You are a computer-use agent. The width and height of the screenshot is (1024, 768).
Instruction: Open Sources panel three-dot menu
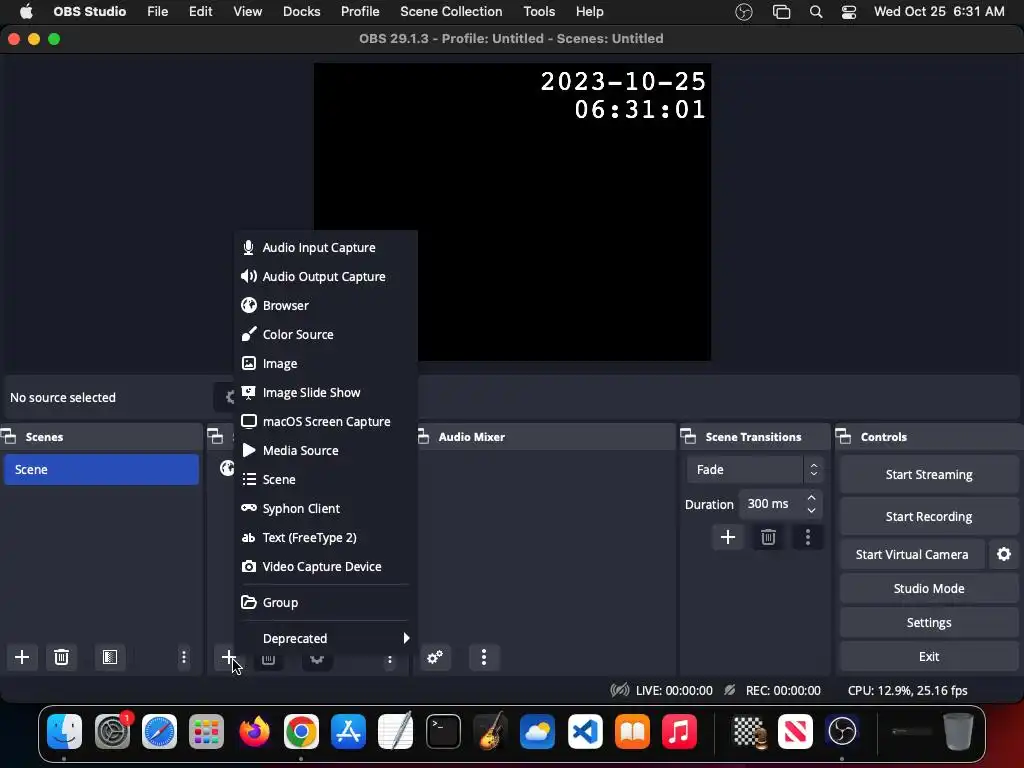pos(390,660)
